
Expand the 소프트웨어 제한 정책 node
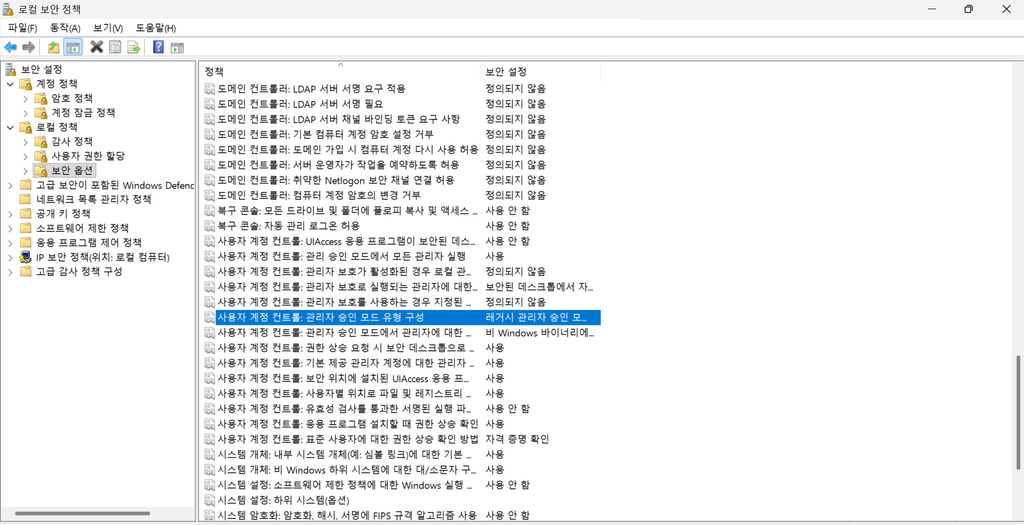coord(10,228)
